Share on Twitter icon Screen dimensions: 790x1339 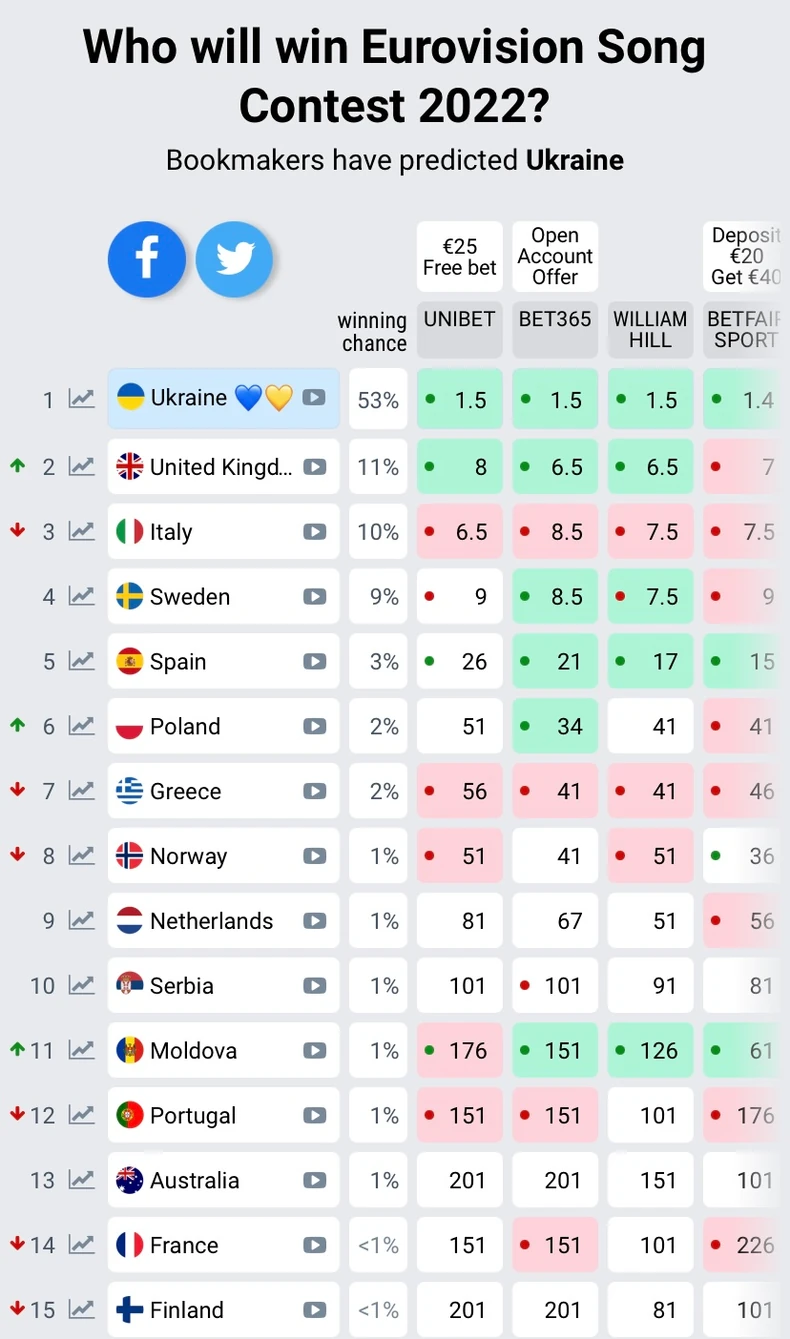[234, 260]
